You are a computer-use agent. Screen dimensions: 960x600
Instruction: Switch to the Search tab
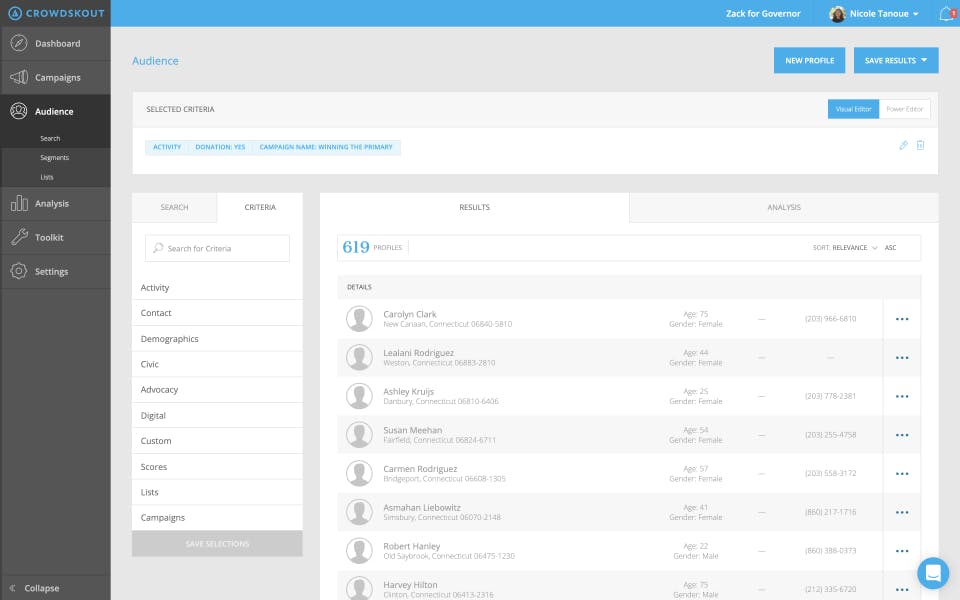(x=174, y=208)
